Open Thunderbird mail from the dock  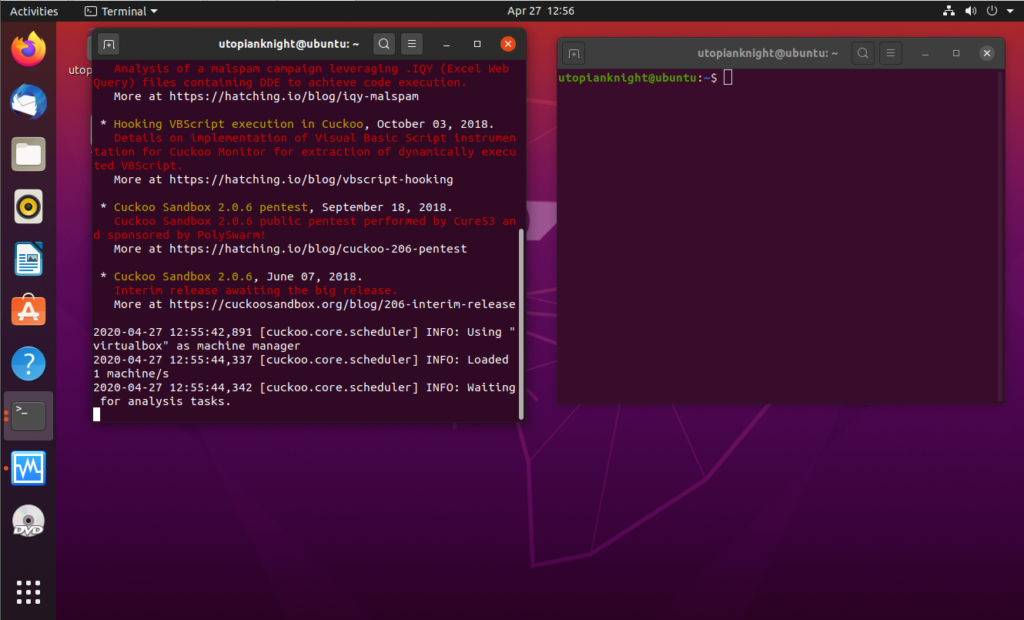[x=27, y=99]
